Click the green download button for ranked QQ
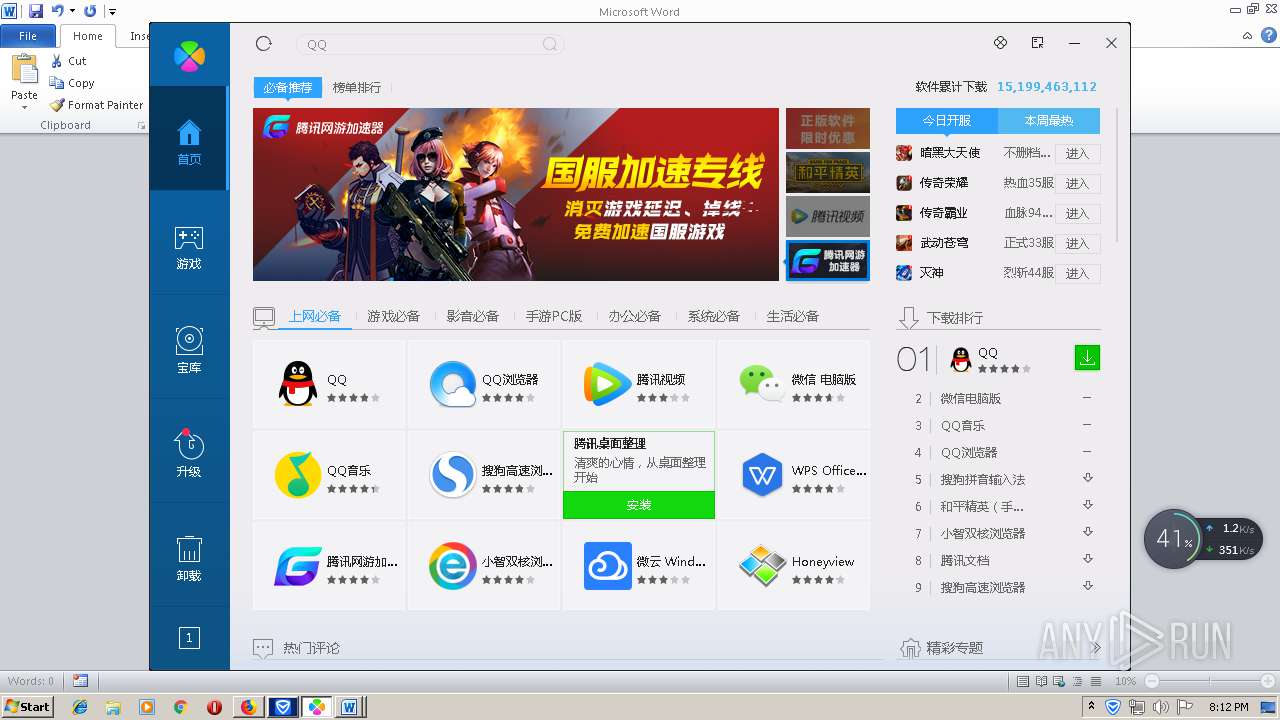Viewport: 1280px width, 720px height. click(1087, 357)
